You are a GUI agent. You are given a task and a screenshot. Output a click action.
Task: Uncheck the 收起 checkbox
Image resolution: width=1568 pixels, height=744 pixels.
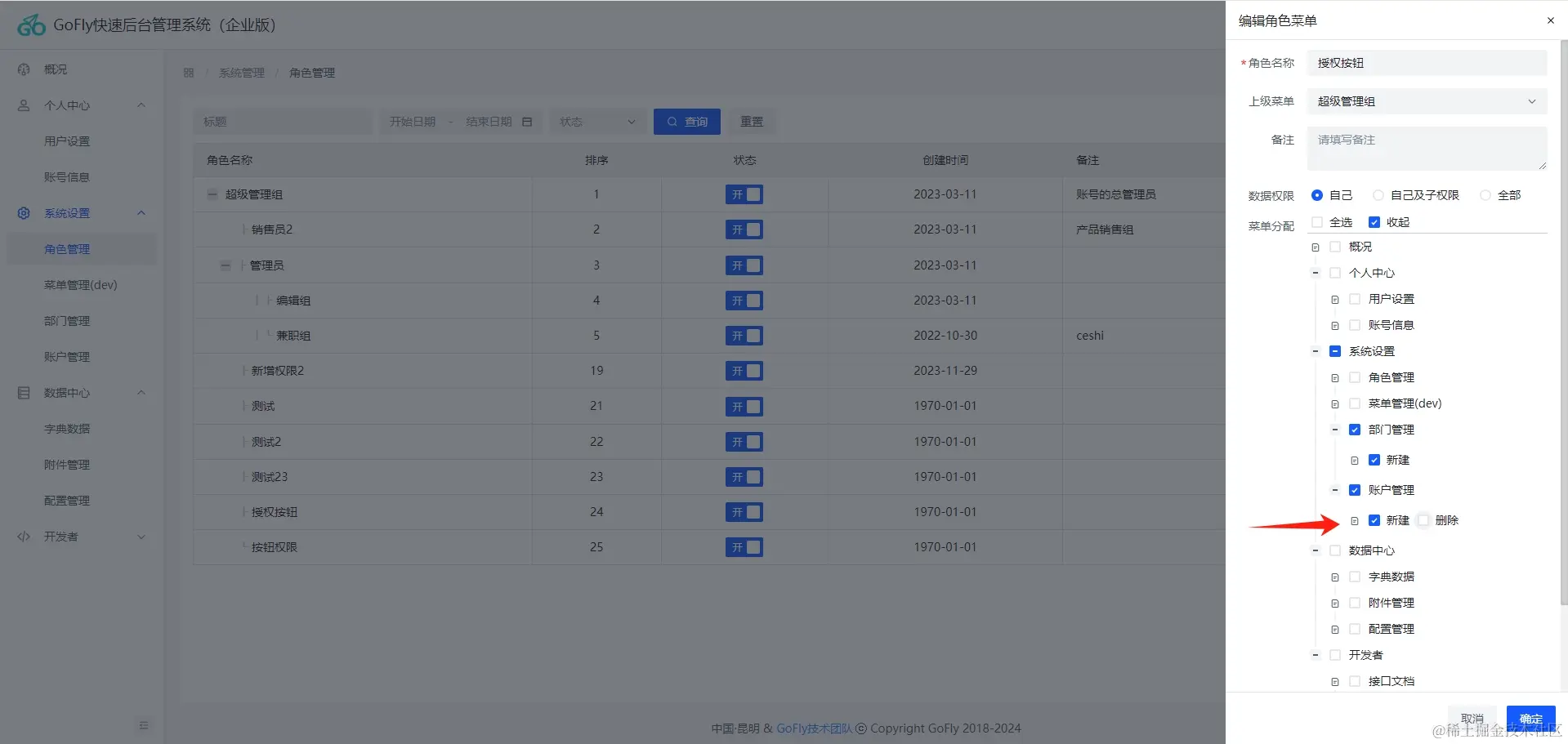click(x=1374, y=222)
